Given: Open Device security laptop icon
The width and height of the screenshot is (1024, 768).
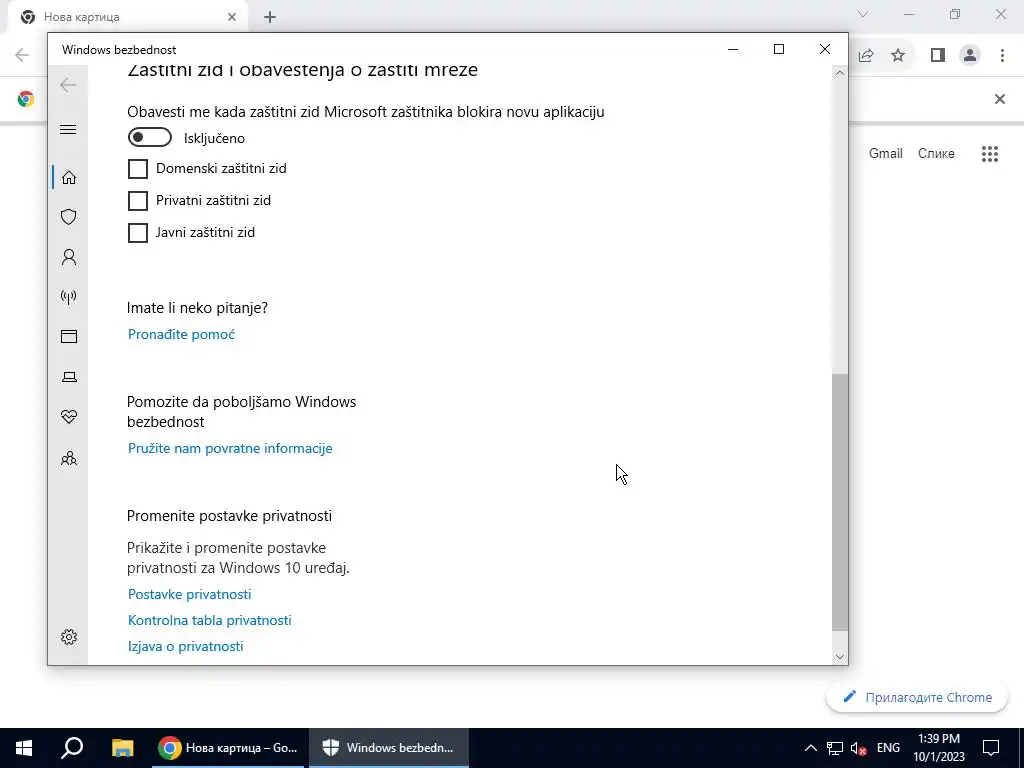Looking at the screenshot, I should point(69,377).
